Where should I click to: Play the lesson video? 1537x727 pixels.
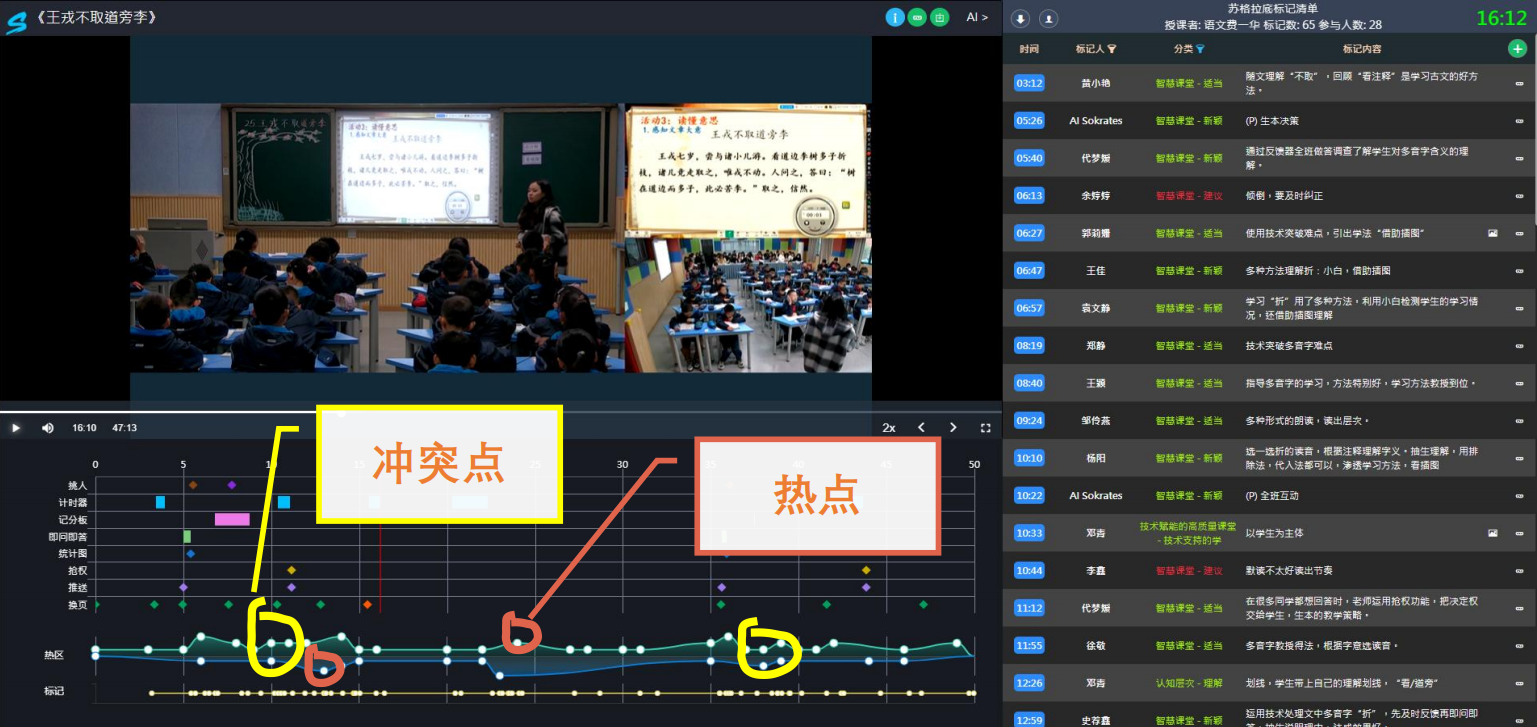tap(16, 428)
